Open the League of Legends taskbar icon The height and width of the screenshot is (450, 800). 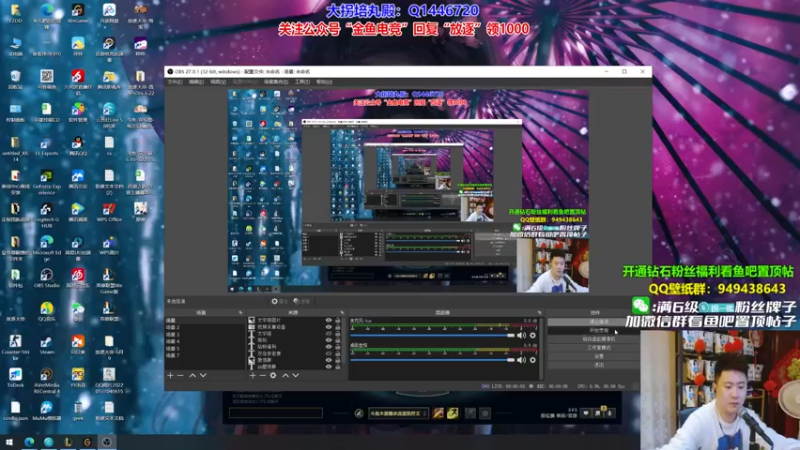[x=68, y=442]
